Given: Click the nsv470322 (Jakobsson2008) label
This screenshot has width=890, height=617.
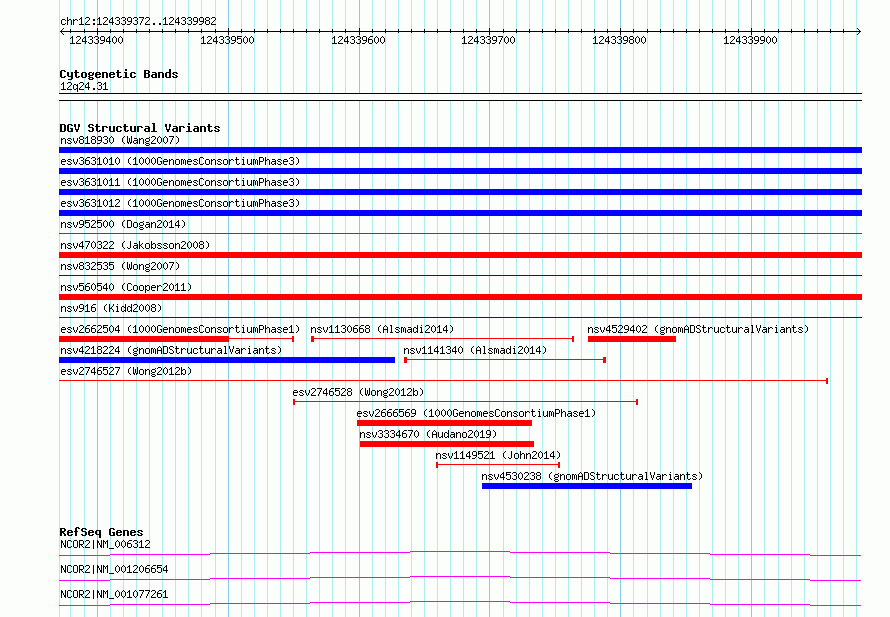Looking at the screenshot, I should 135,245.
